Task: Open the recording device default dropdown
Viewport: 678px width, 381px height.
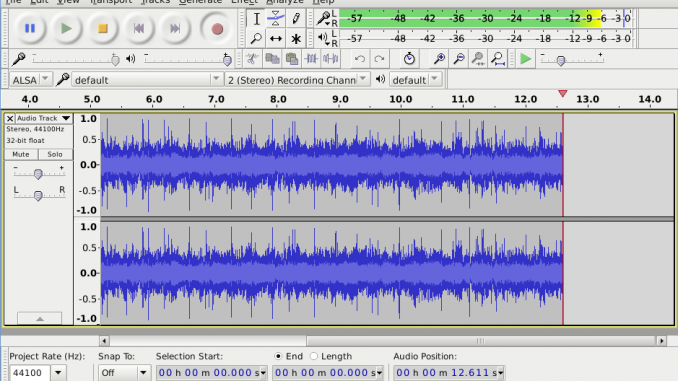Action: [x=146, y=80]
